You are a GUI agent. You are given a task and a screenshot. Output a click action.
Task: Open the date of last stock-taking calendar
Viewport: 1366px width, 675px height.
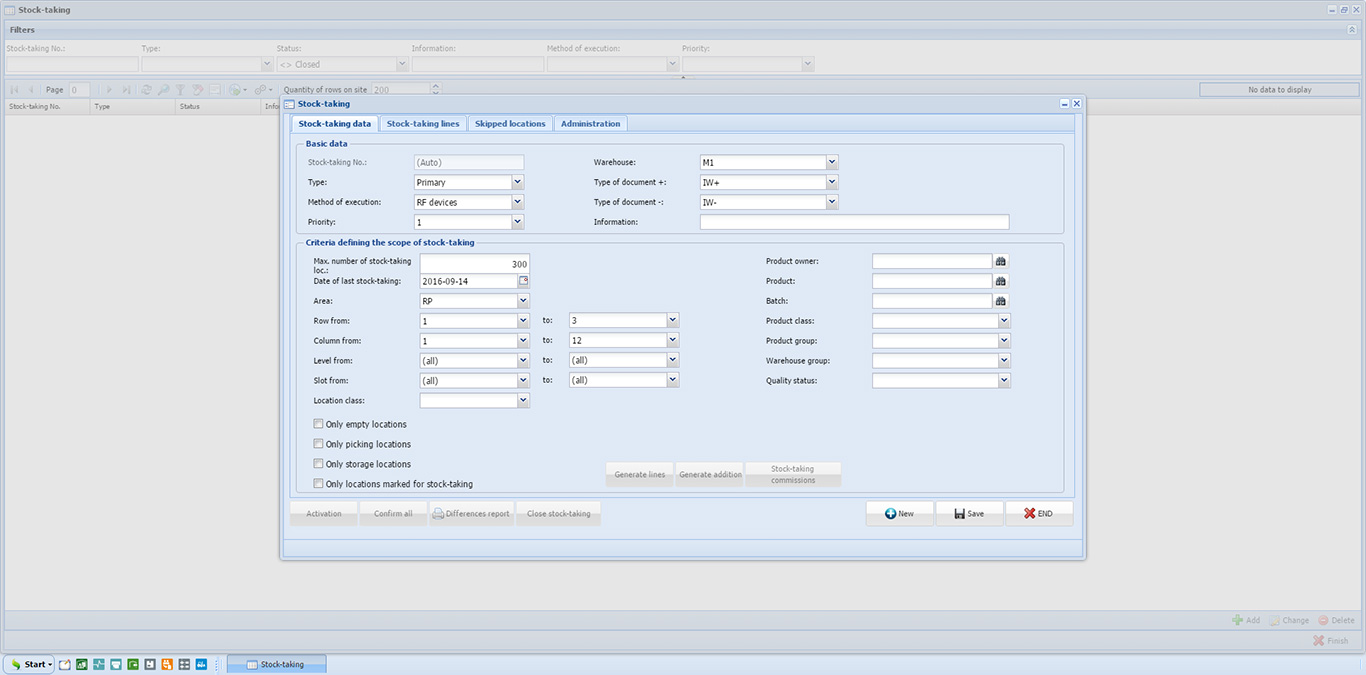point(523,281)
